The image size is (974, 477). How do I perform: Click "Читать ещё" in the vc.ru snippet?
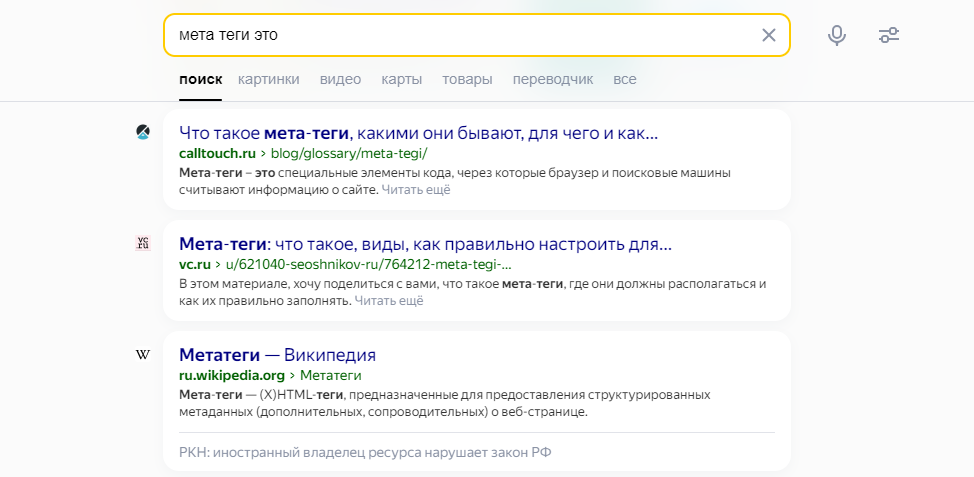tap(389, 301)
